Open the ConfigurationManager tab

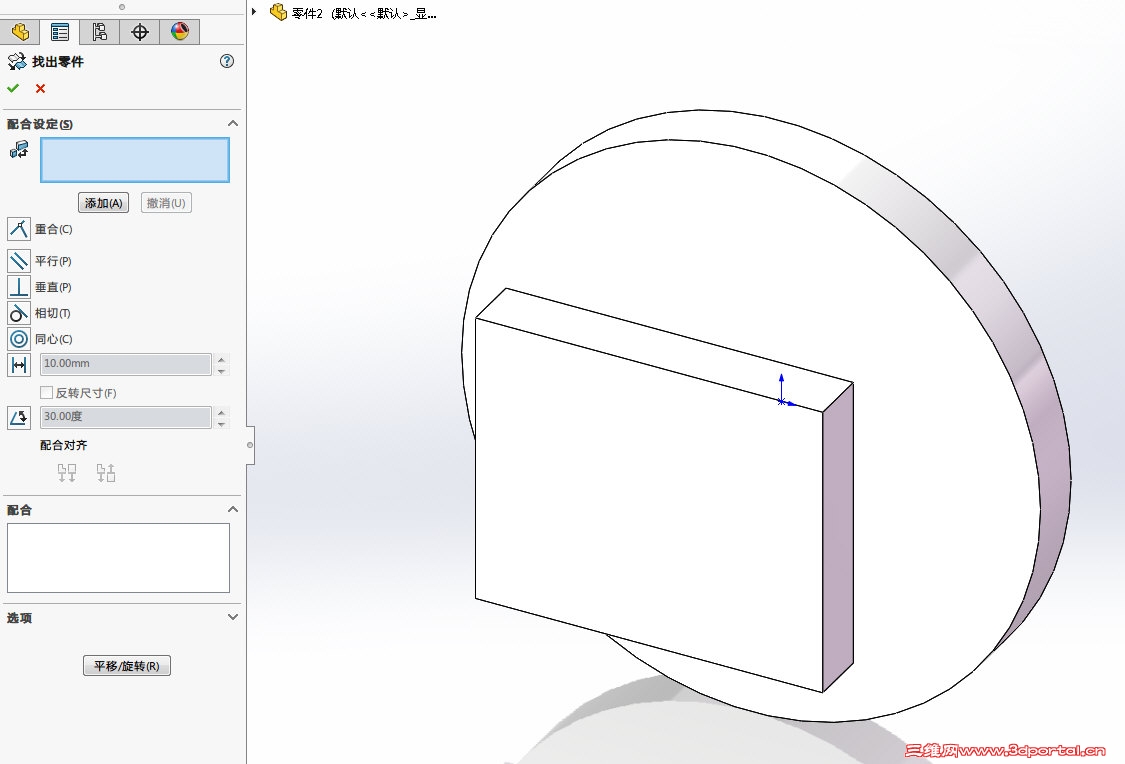(x=99, y=32)
